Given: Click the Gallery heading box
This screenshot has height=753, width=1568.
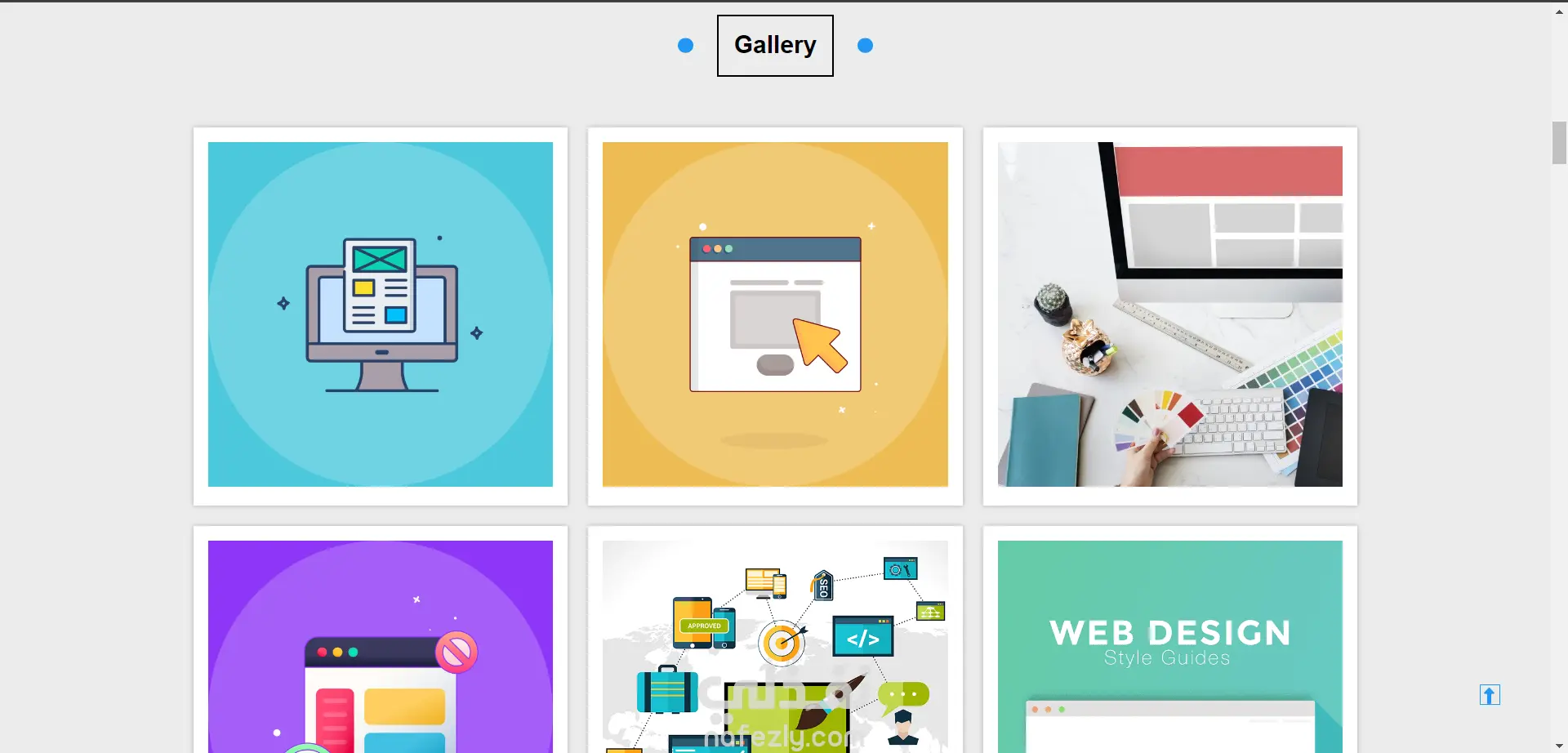Looking at the screenshot, I should click(x=775, y=46).
